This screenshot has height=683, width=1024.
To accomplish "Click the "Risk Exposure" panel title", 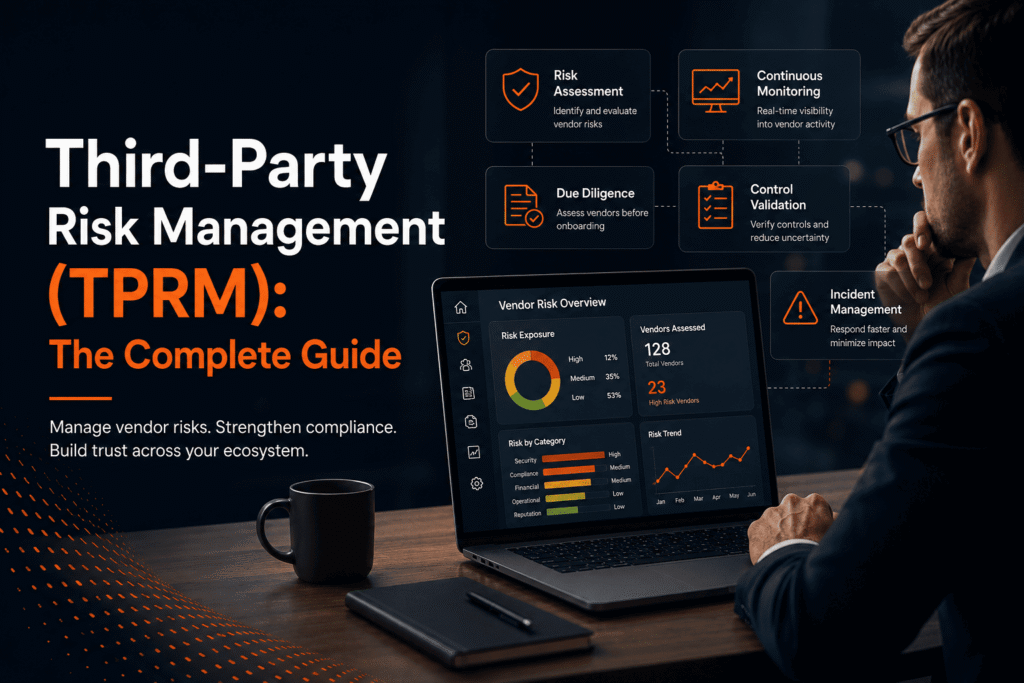I will click(x=528, y=335).
